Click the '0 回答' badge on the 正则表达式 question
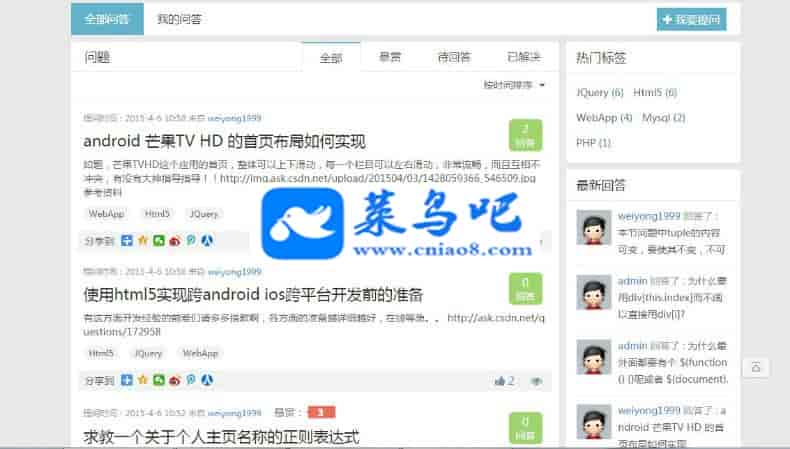790x449 pixels. point(525,428)
